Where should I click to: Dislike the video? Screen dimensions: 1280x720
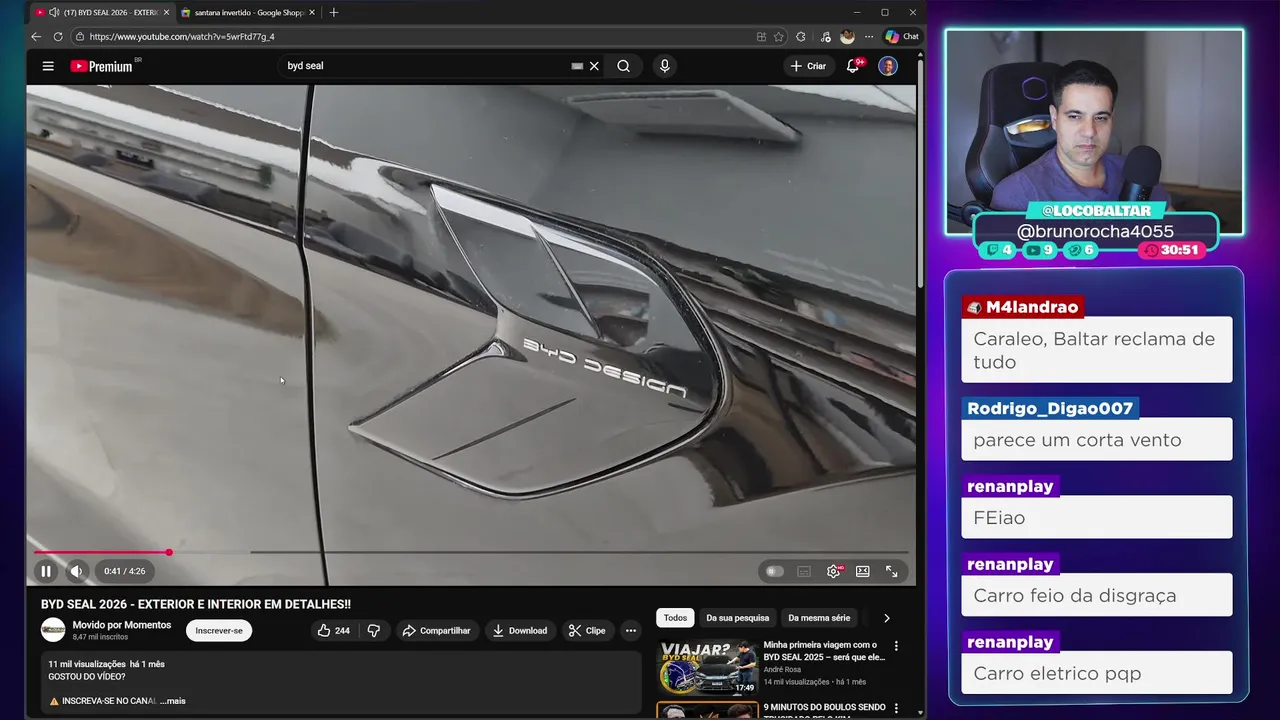point(373,630)
